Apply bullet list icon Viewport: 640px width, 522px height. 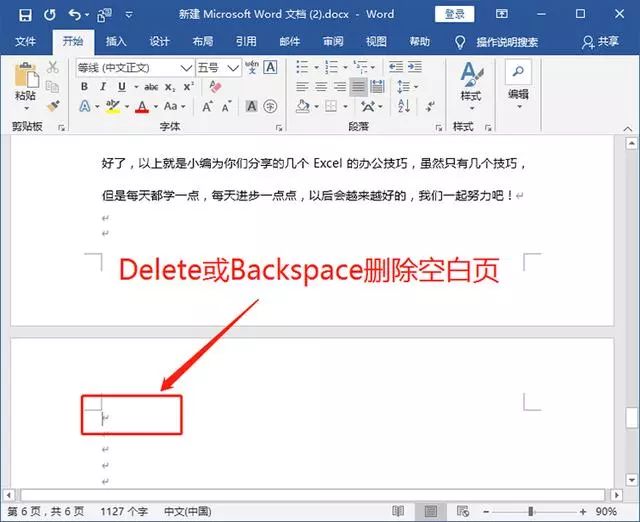point(302,67)
